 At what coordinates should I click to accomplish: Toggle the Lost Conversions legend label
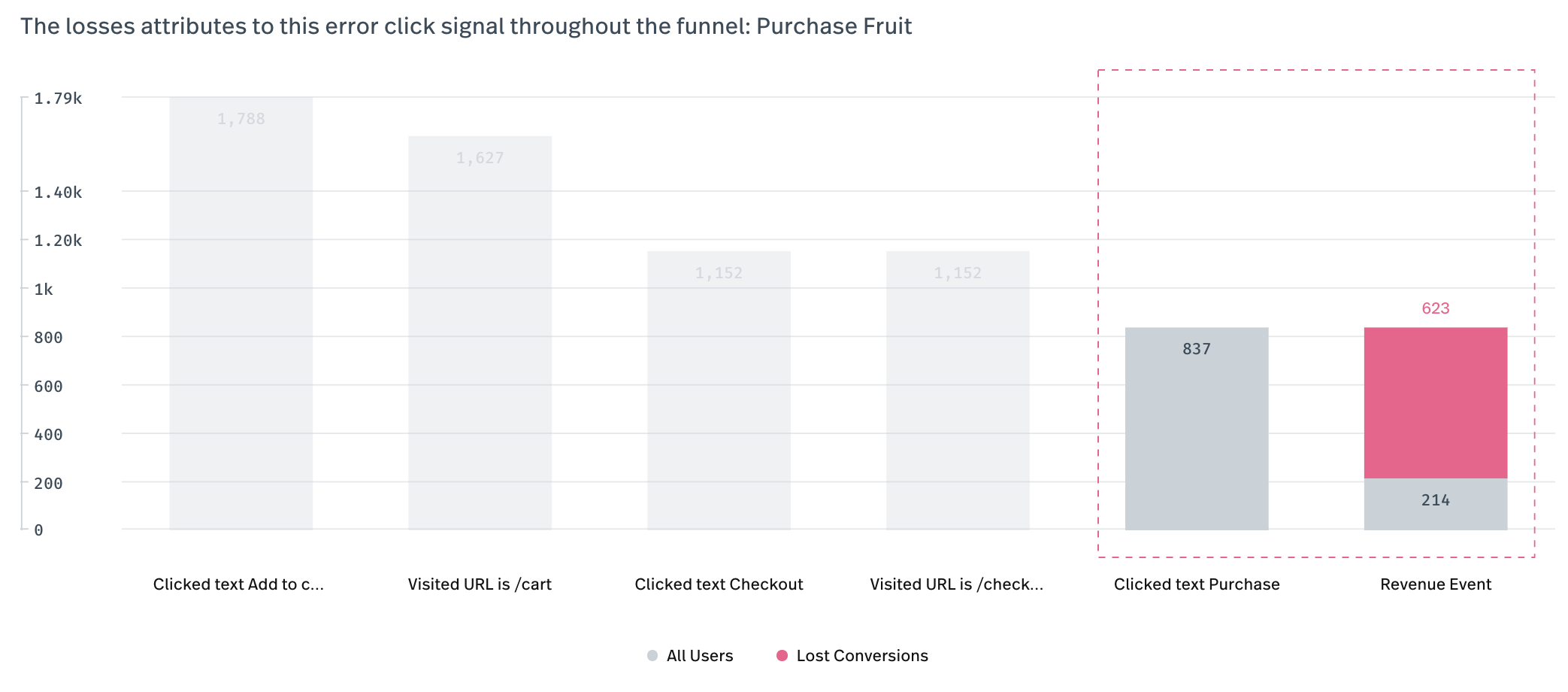click(862, 656)
